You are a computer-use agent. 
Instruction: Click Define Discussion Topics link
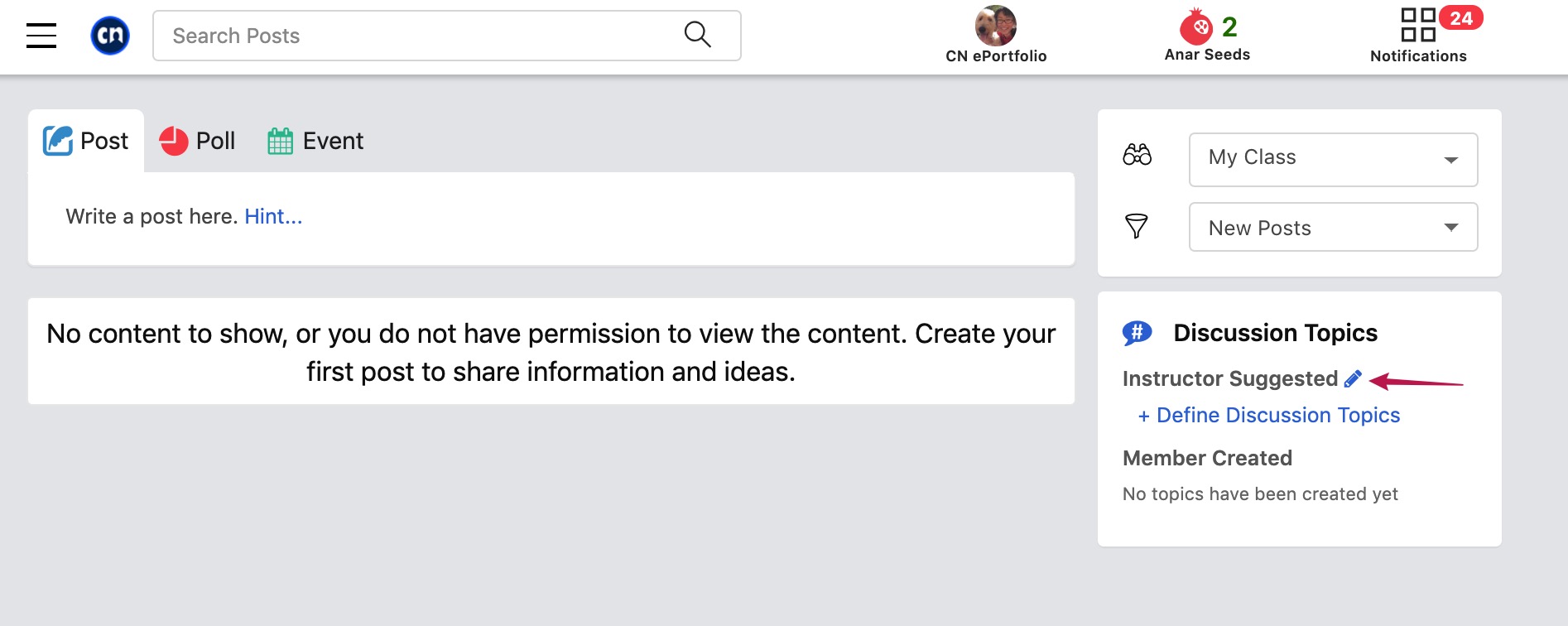[x=1269, y=415]
